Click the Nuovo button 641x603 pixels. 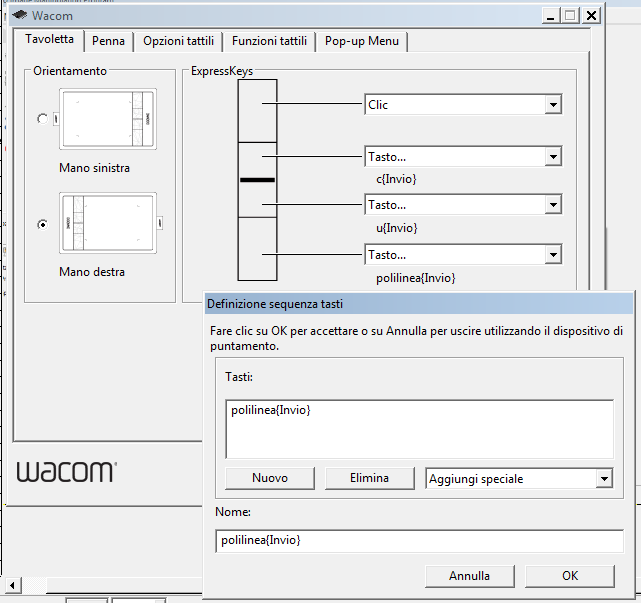270,478
